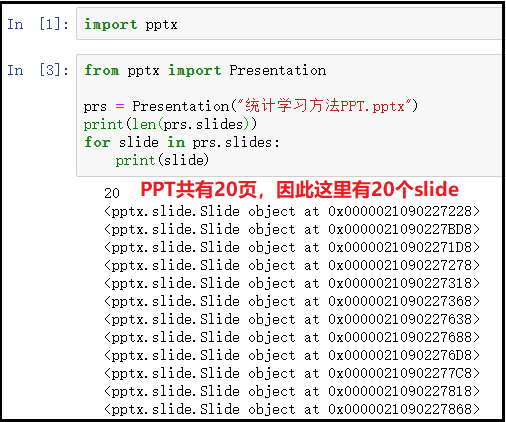Click the red annotation about 20 slides
This screenshot has height=422, width=506.
click(299, 190)
